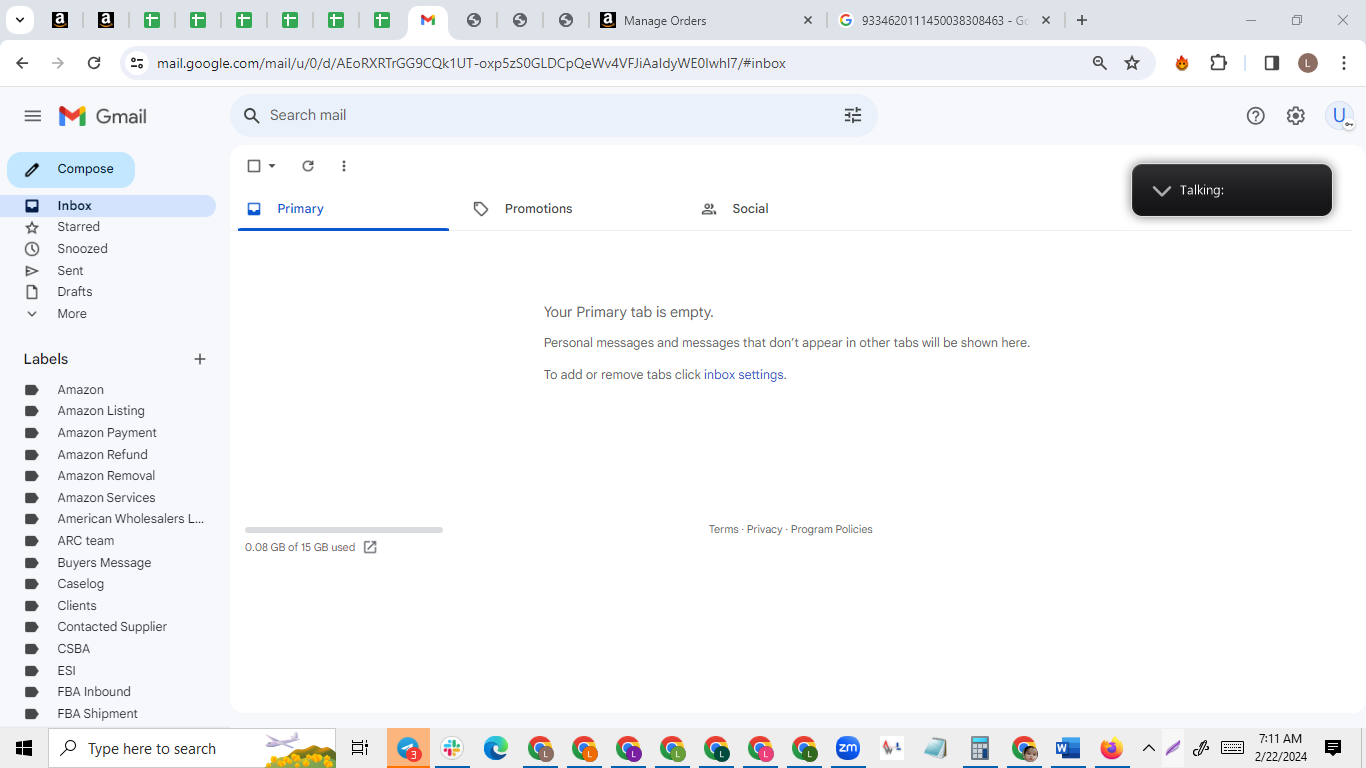Viewport: 1366px width, 768px height.
Task: Open Gmail Settings gear
Action: 1296,116
